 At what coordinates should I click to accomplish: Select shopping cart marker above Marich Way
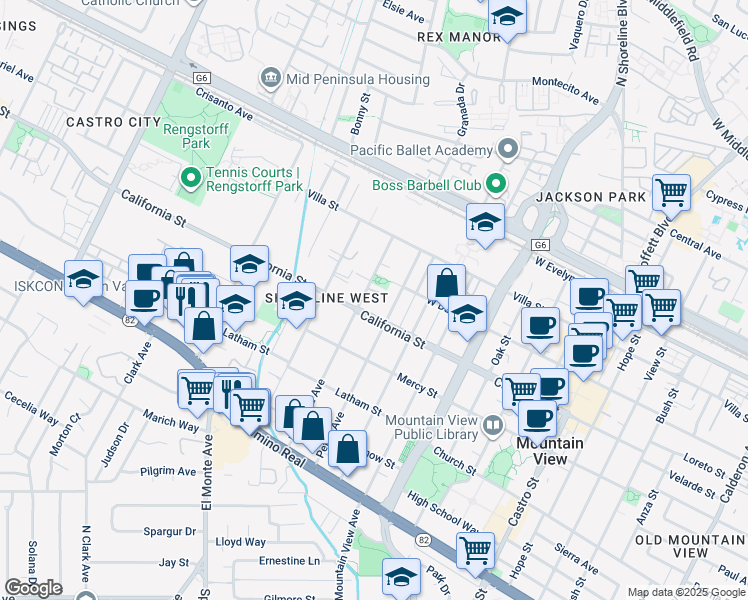pyautogui.click(x=197, y=392)
